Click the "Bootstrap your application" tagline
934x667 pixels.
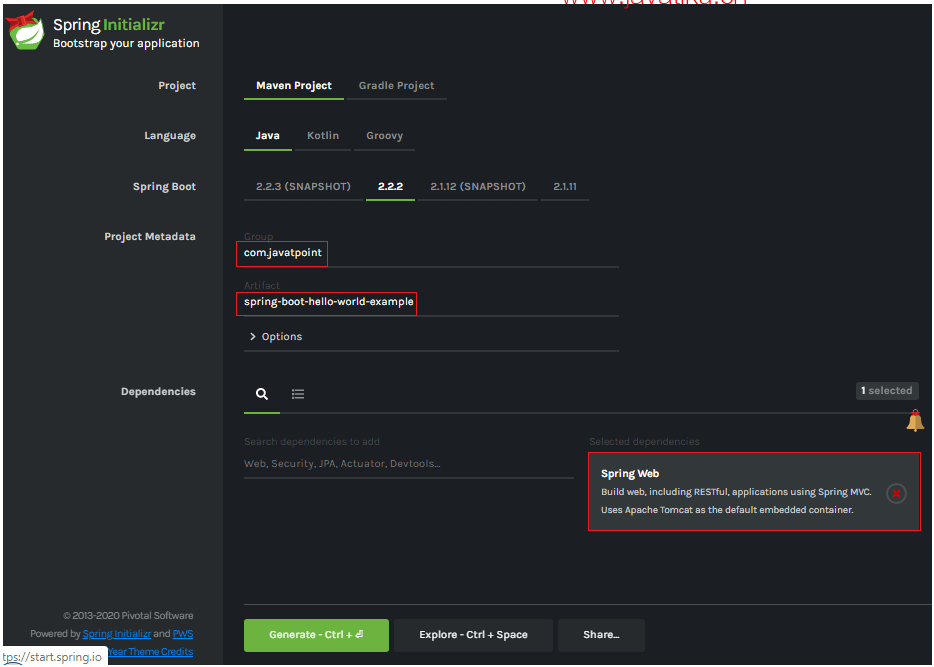126,43
